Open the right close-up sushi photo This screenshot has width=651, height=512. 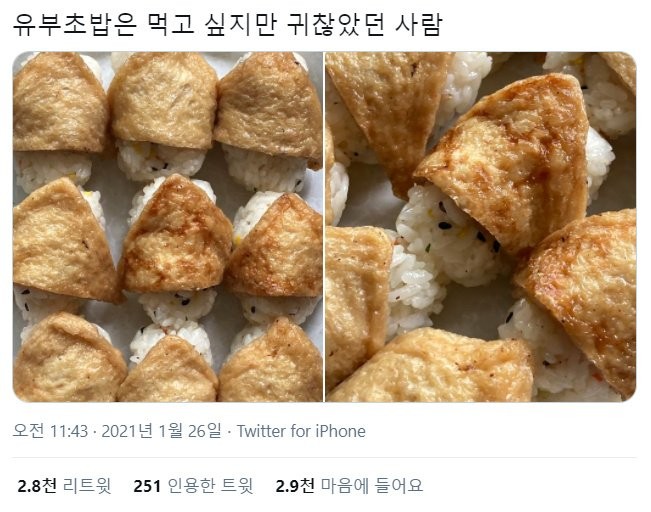pos(481,227)
